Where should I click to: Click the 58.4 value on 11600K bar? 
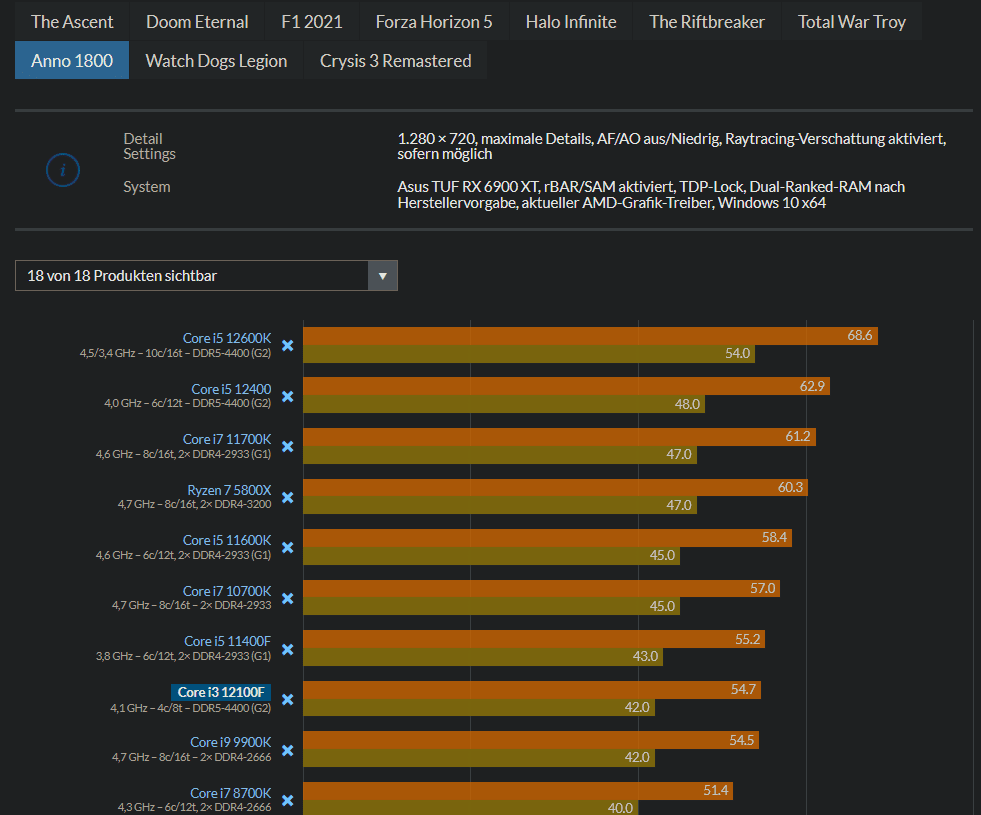coord(774,537)
